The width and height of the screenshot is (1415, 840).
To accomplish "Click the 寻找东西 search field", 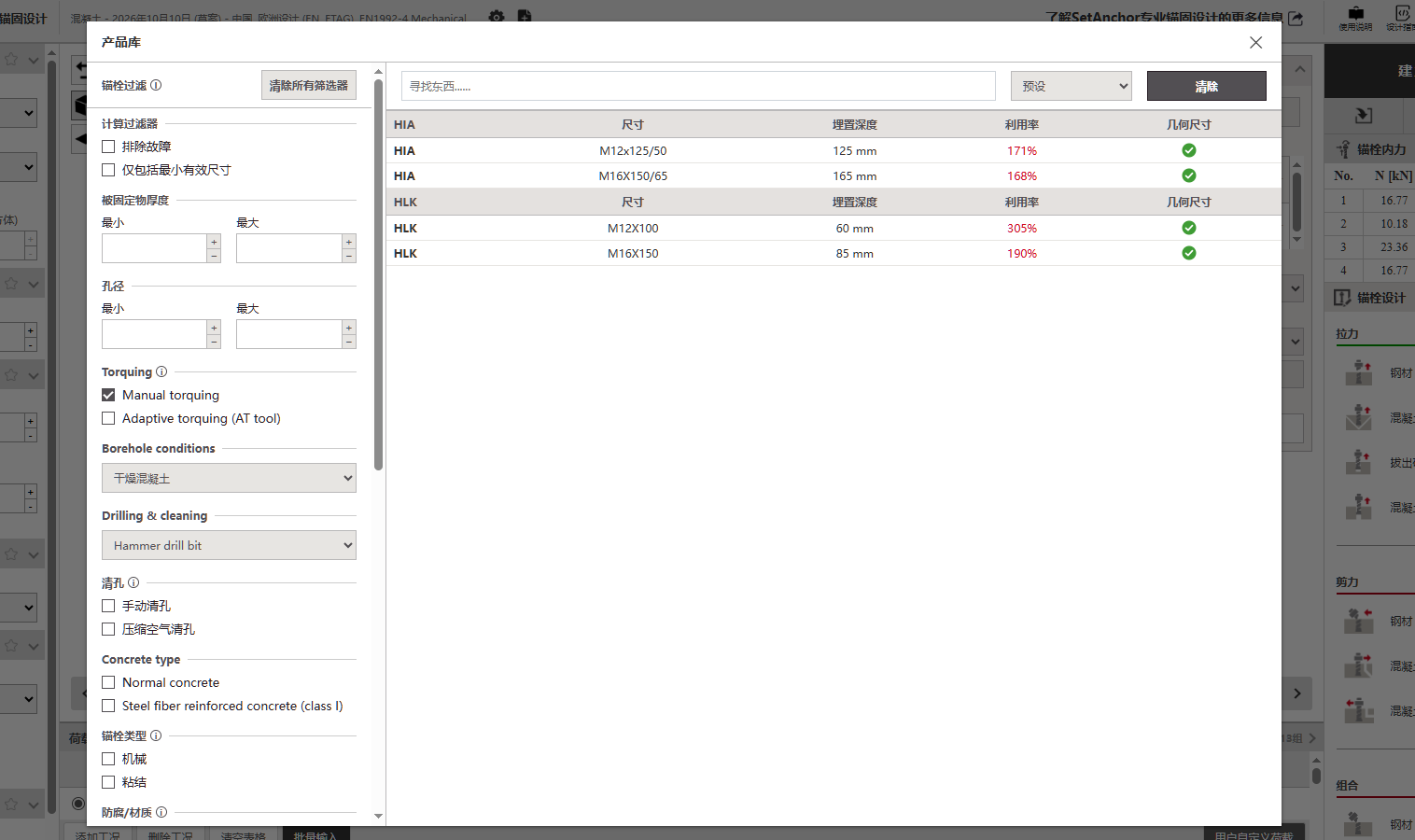I will click(698, 86).
